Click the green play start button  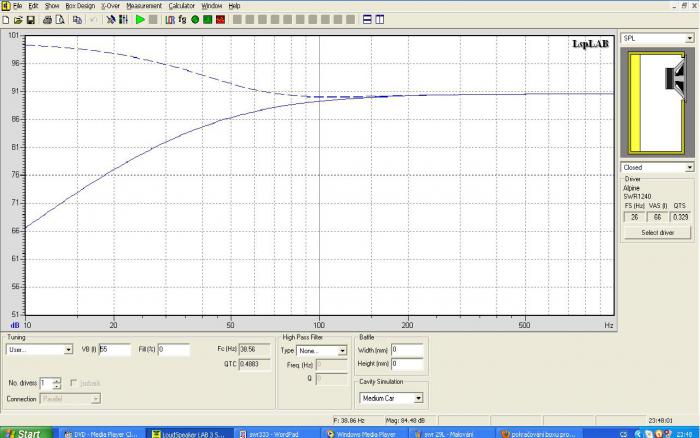[140, 20]
